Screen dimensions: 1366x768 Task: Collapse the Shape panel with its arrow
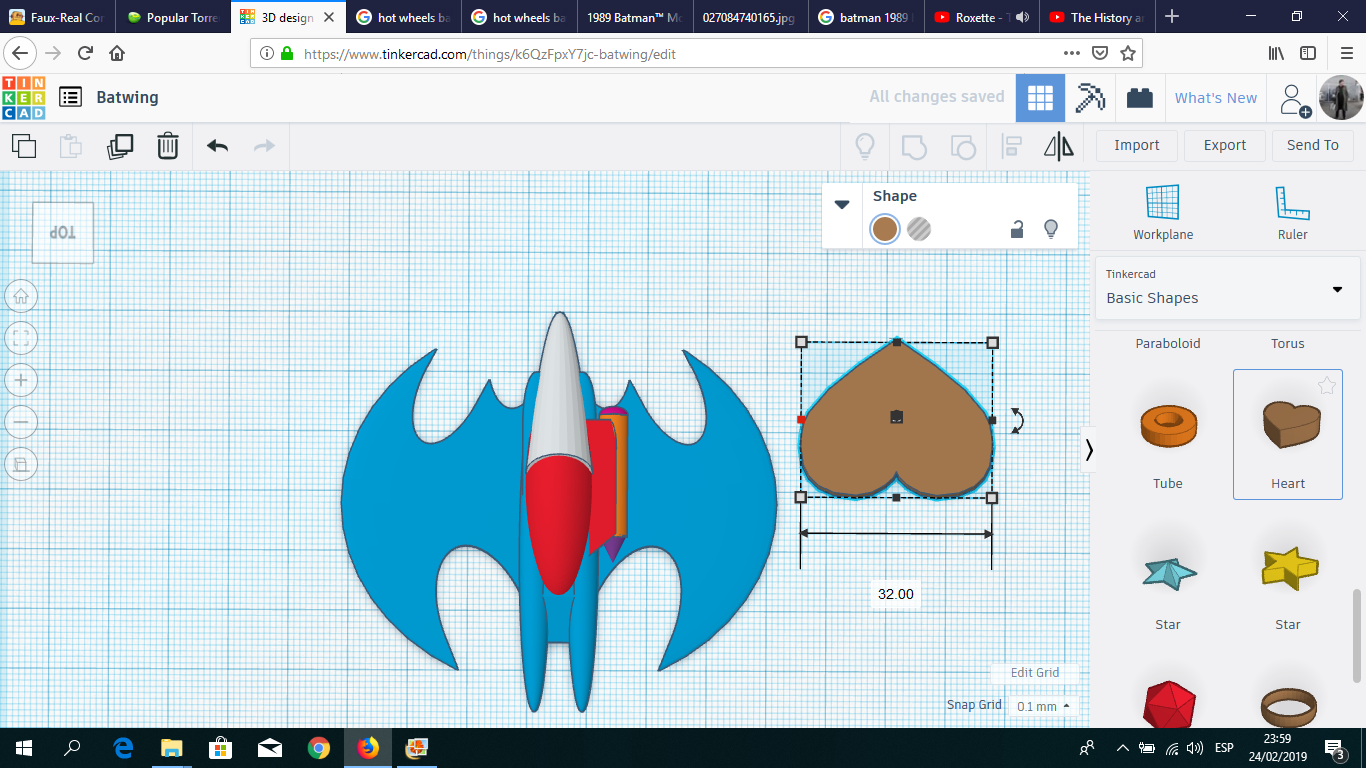(x=841, y=204)
